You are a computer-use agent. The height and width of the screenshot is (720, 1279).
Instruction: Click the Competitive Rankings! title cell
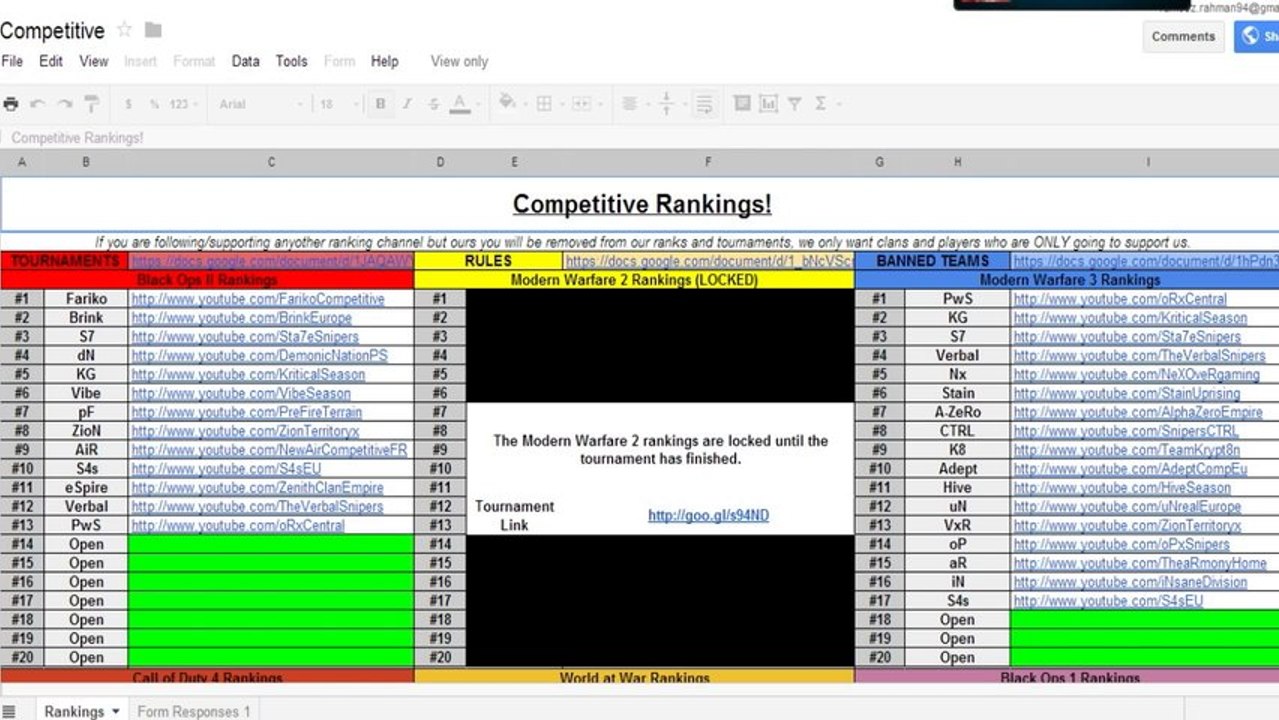[x=641, y=204]
